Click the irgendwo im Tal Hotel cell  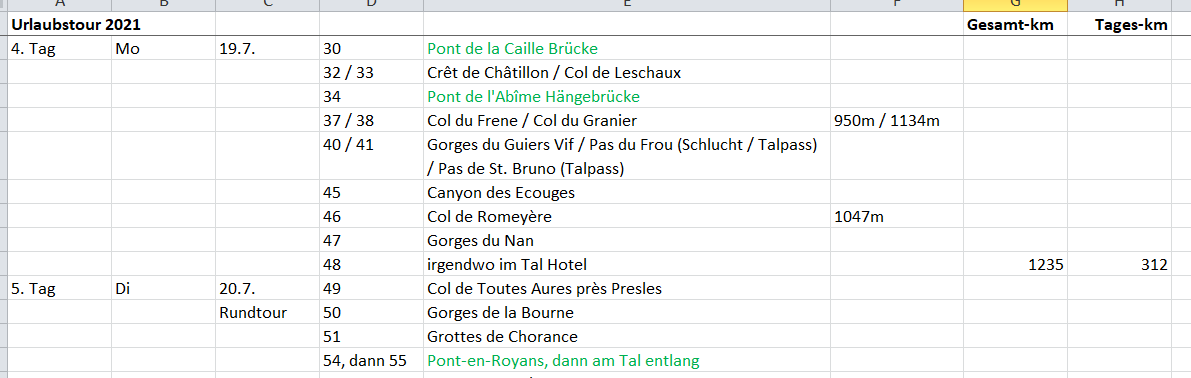627,265
